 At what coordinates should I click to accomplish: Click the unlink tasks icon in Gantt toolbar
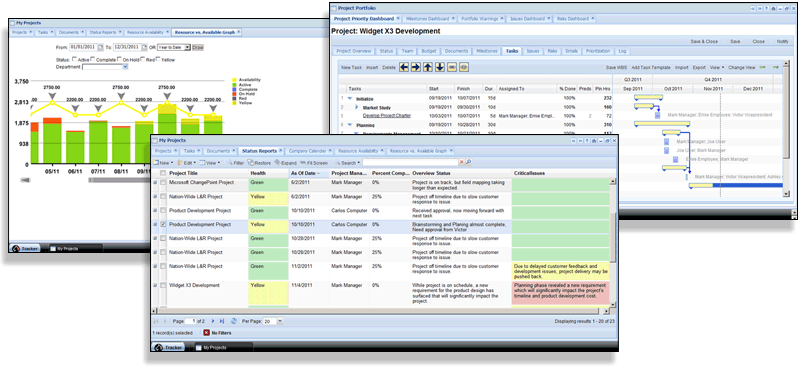pos(464,67)
